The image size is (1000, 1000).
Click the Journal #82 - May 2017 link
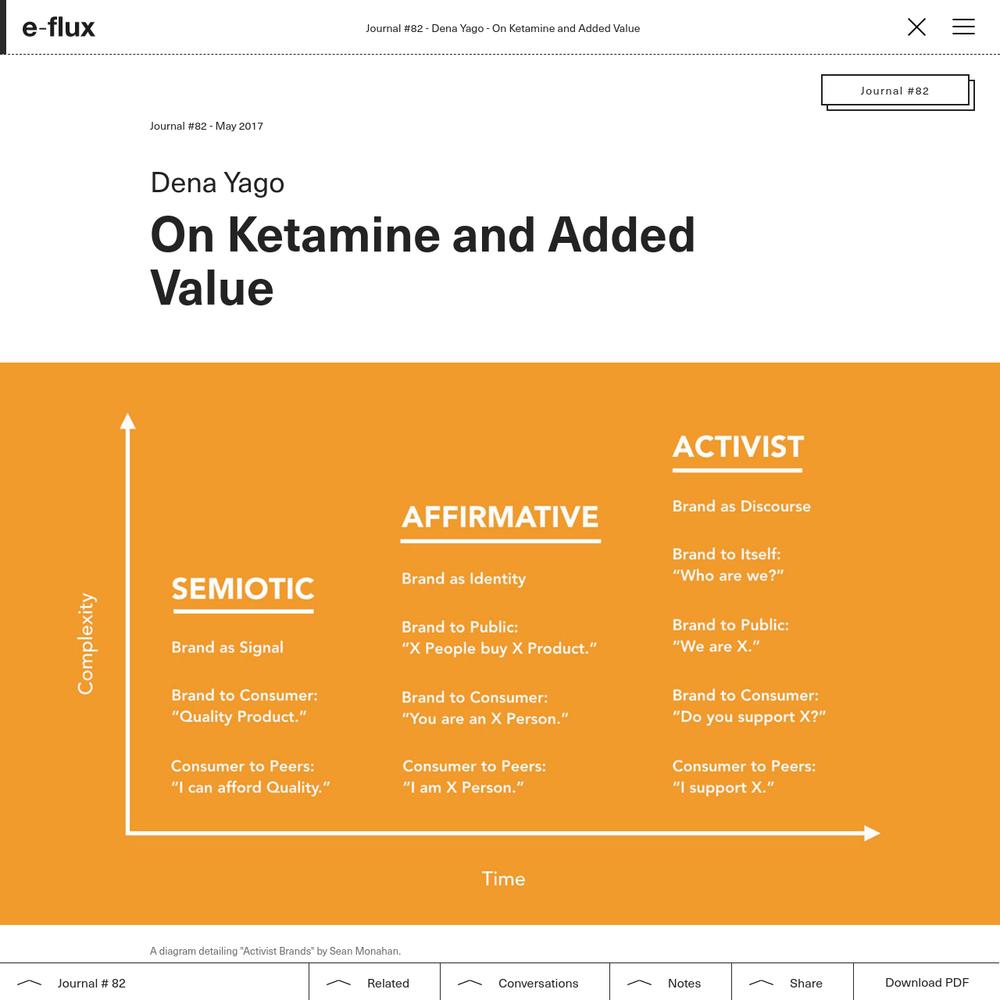tap(206, 126)
